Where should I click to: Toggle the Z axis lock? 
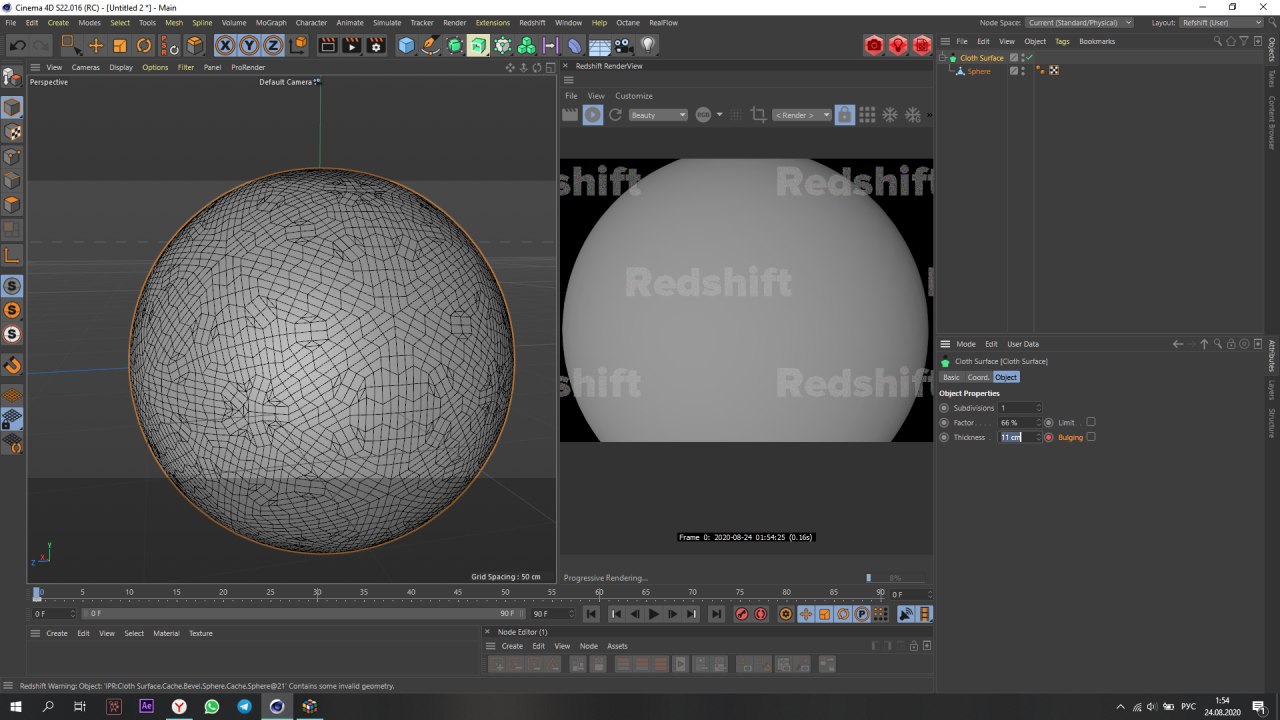pyautogui.click(x=273, y=45)
